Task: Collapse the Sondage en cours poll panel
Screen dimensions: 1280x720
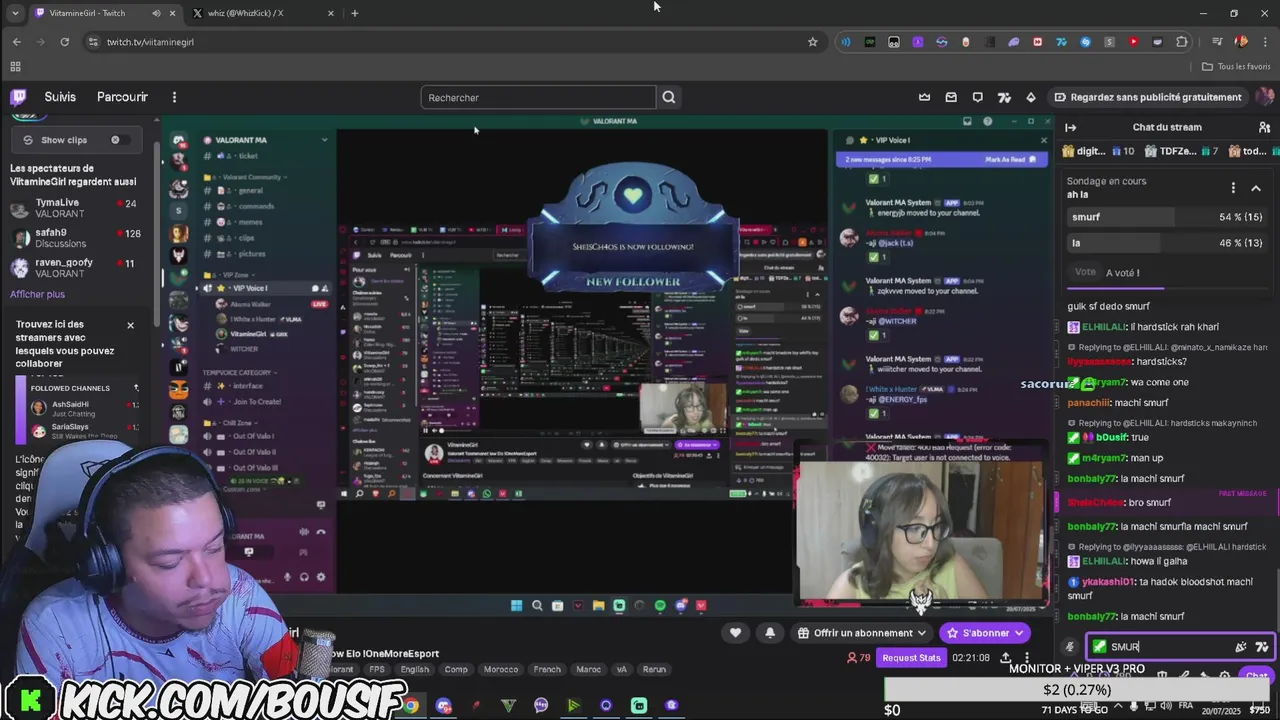Action: pos(1256,188)
